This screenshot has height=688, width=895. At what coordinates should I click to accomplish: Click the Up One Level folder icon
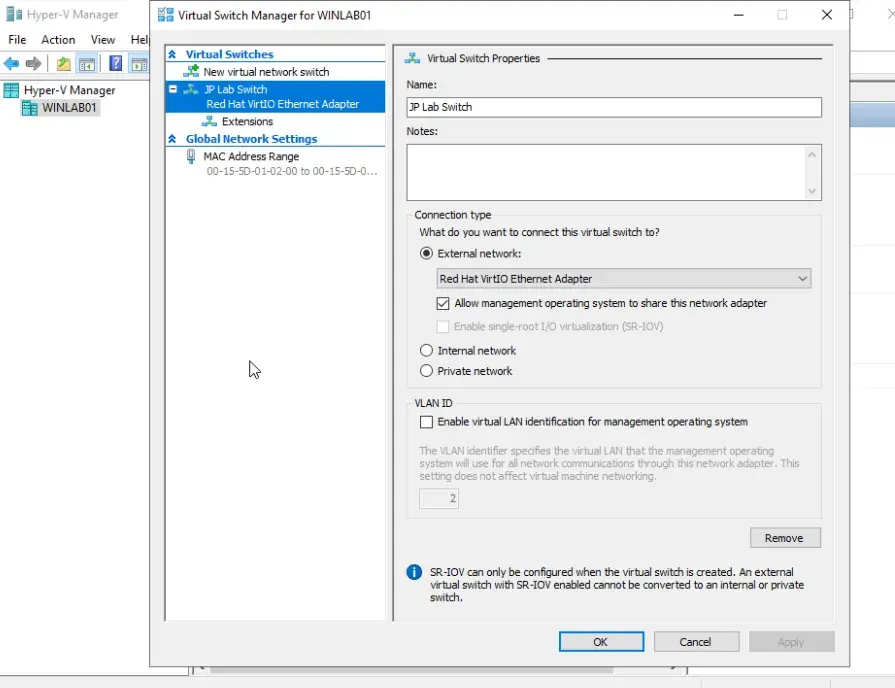[x=63, y=63]
